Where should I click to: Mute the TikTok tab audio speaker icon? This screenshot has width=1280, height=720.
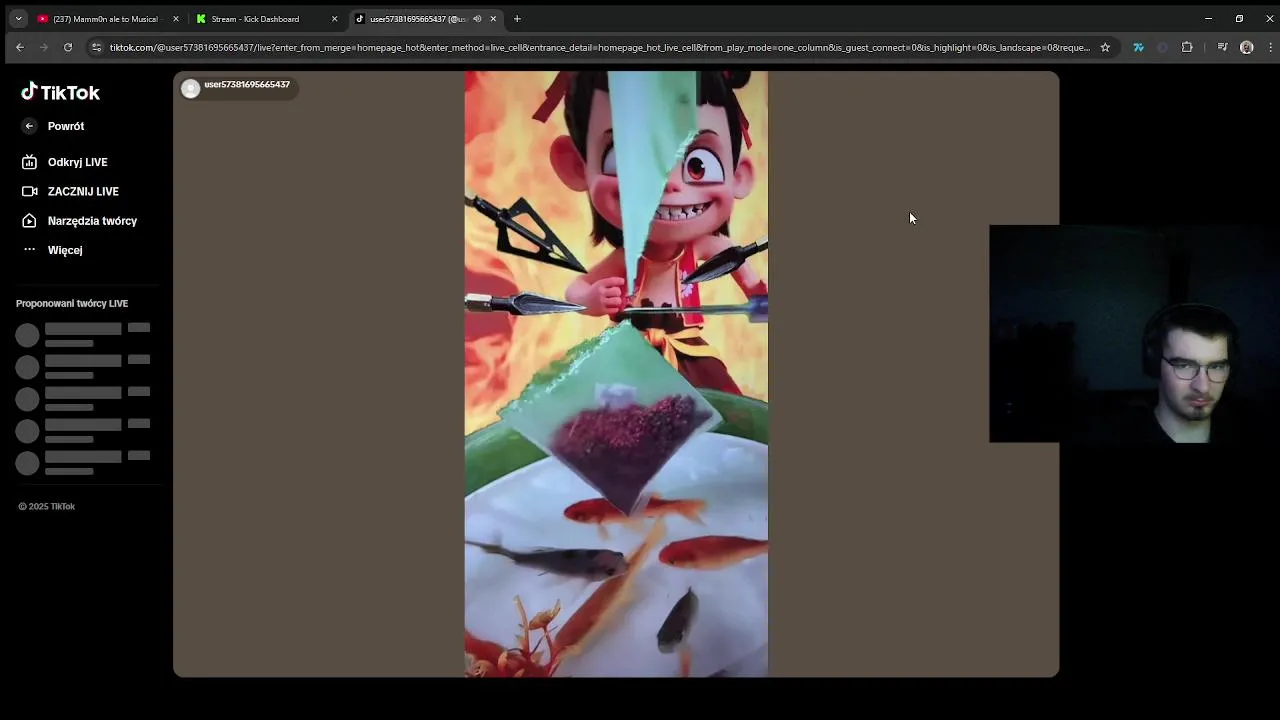[x=477, y=19]
